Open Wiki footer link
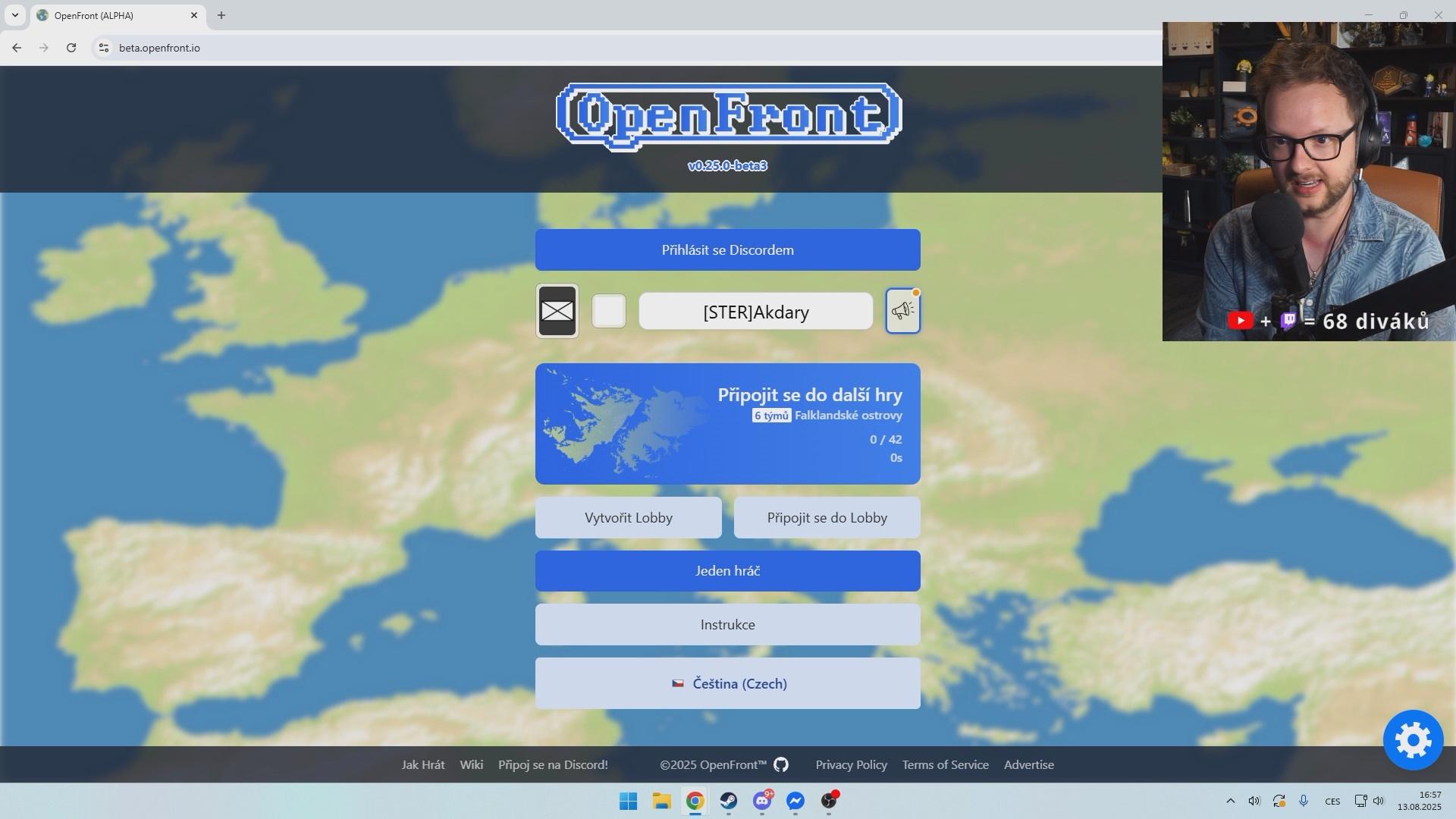The height and width of the screenshot is (819, 1456). pyautogui.click(x=471, y=764)
